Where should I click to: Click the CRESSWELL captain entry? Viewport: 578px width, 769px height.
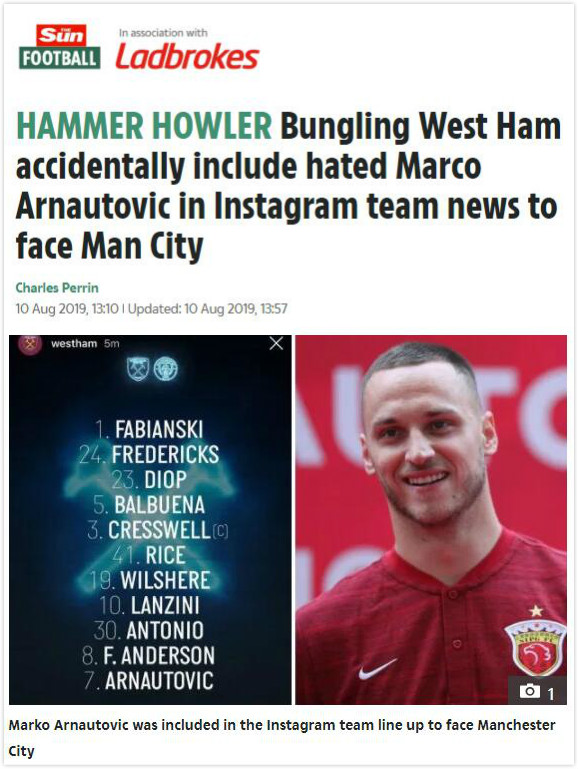(158, 530)
